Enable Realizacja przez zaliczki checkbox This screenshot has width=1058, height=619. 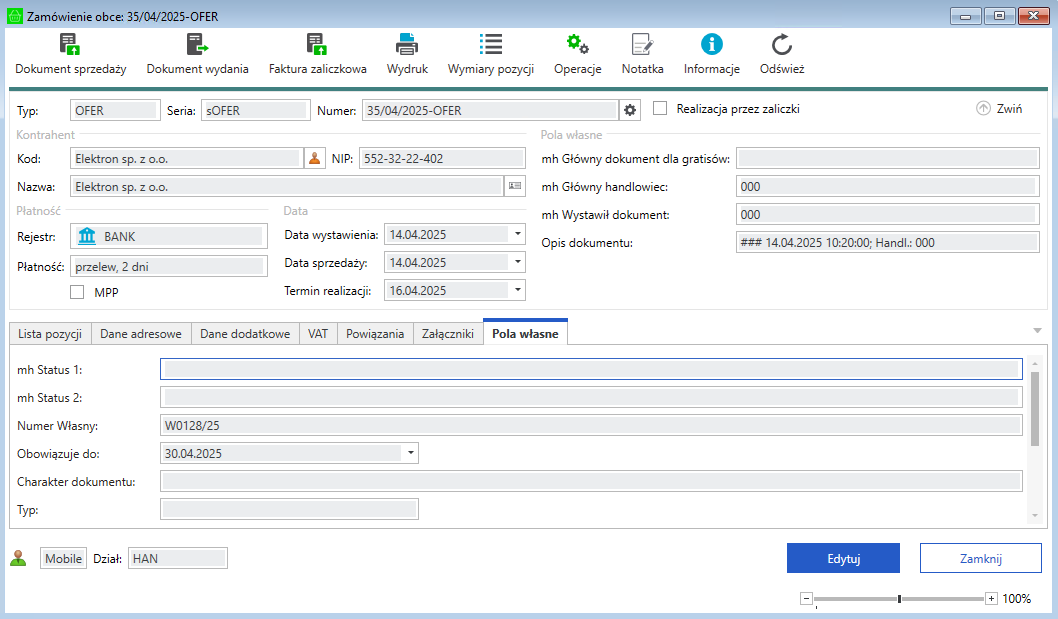pyautogui.click(x=660, y=109)
